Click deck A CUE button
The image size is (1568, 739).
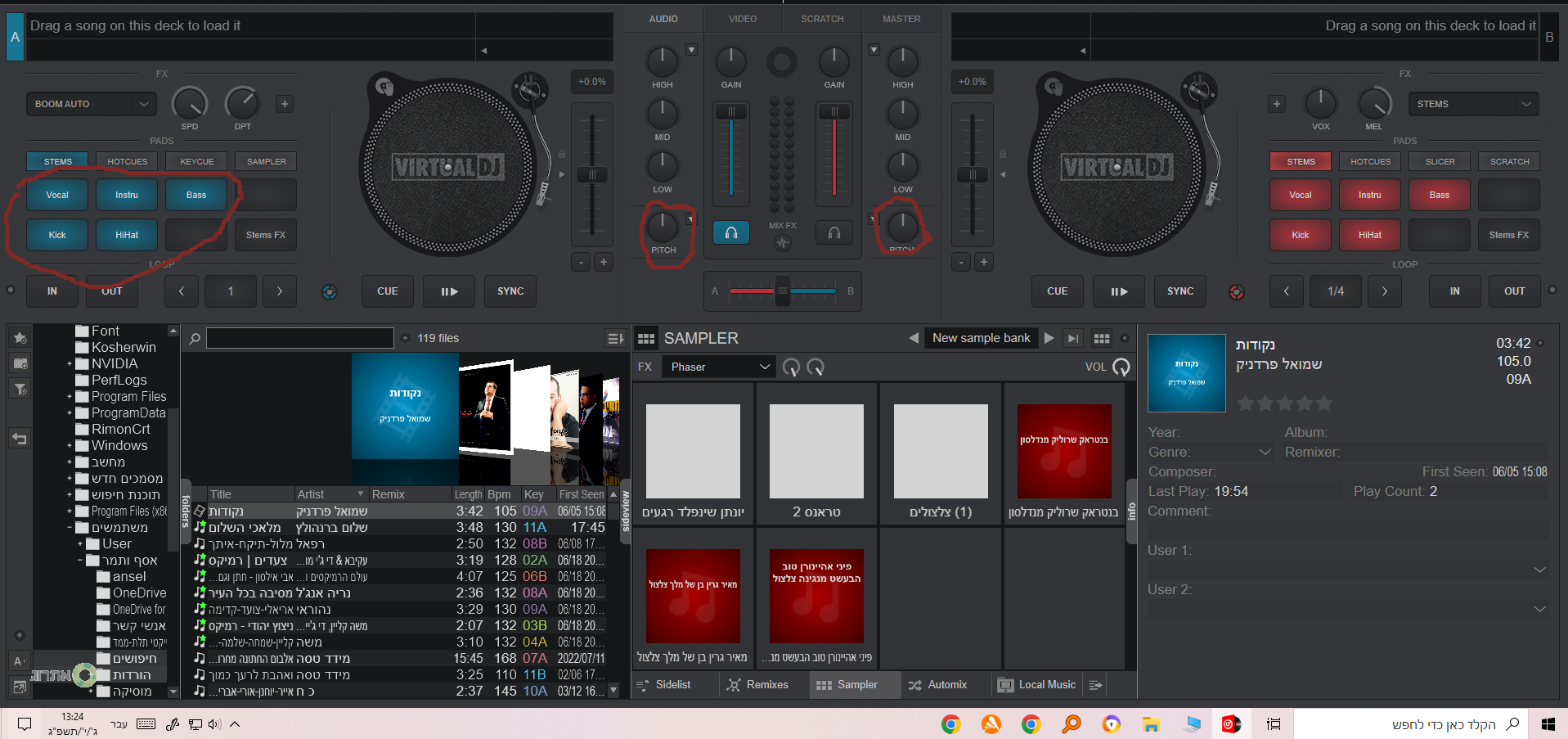pos(388,291)
